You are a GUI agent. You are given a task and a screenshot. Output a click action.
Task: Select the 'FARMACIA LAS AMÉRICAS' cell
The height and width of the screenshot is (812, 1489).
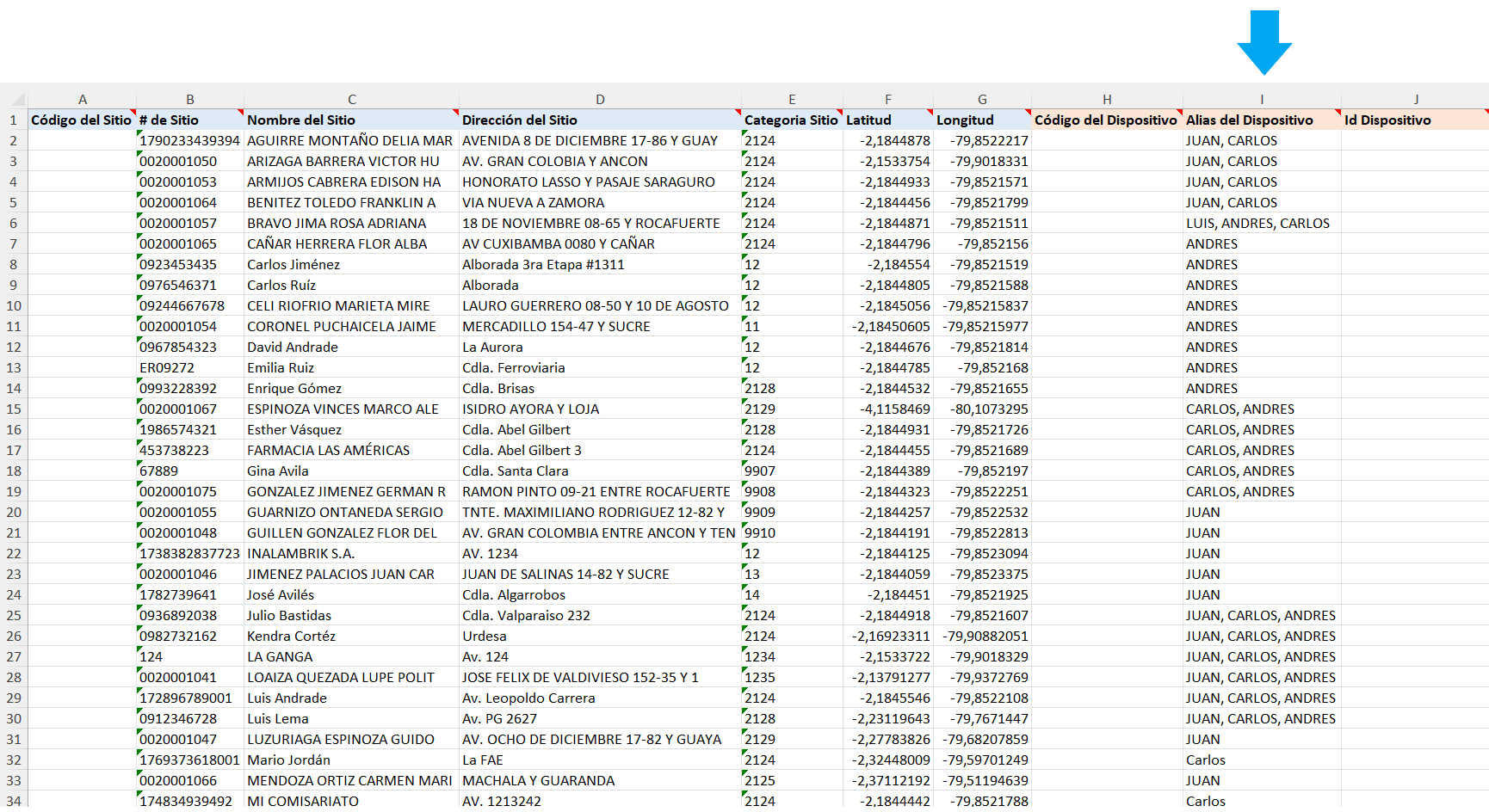click(x=352, y=450)
